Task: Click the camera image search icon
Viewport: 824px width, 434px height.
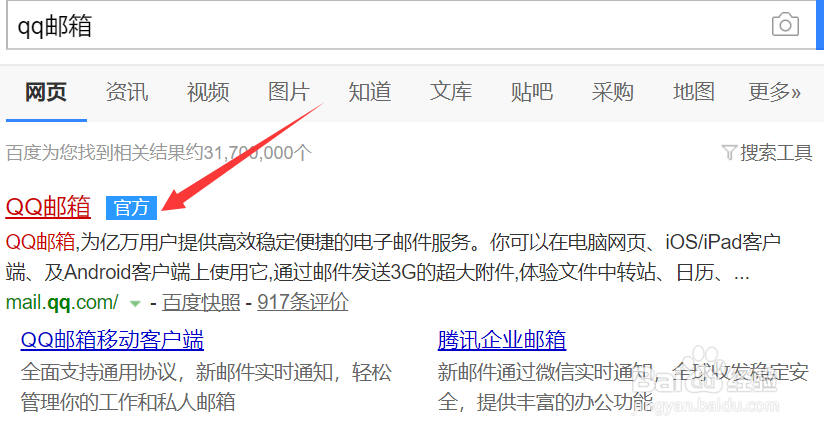Action: point(785,25)
